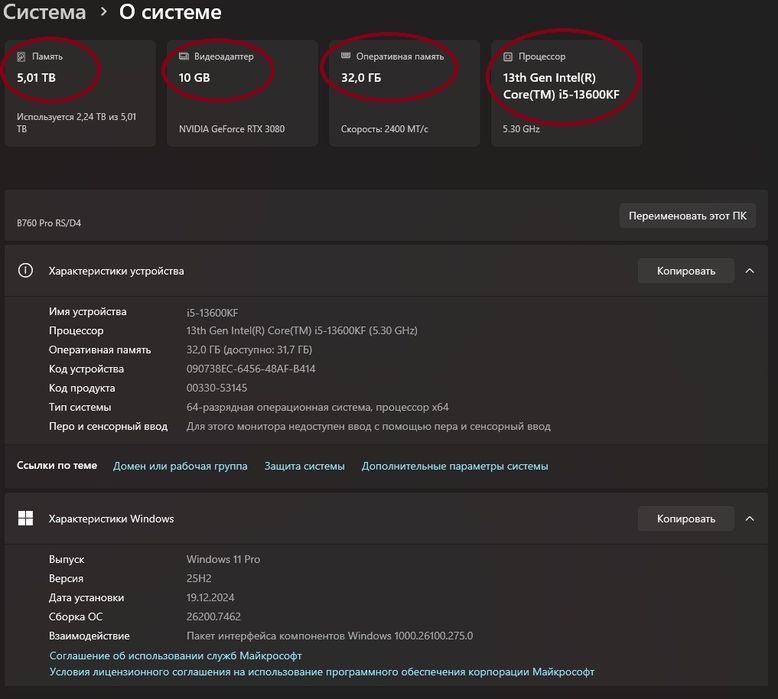Click the Выпуск label
The image size is (778, 699).
pos(66,559)
